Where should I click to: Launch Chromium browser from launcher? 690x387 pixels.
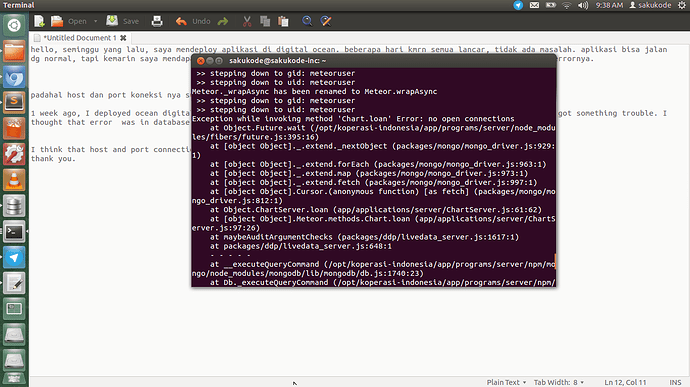pos(14,77)
